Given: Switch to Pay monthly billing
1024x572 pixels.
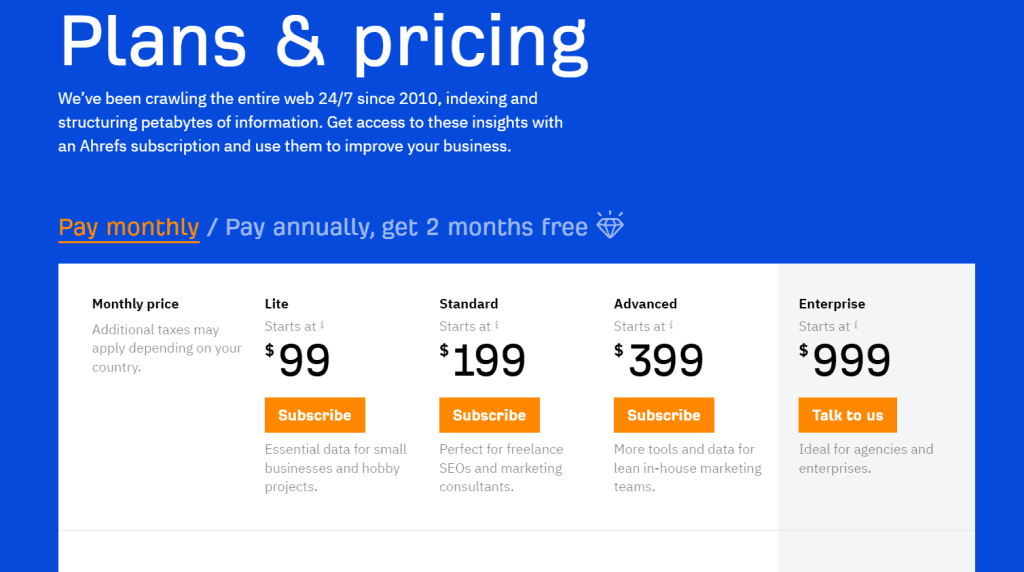Looking at the screenshot, I should pyautogui.click(x=129, y=227).
